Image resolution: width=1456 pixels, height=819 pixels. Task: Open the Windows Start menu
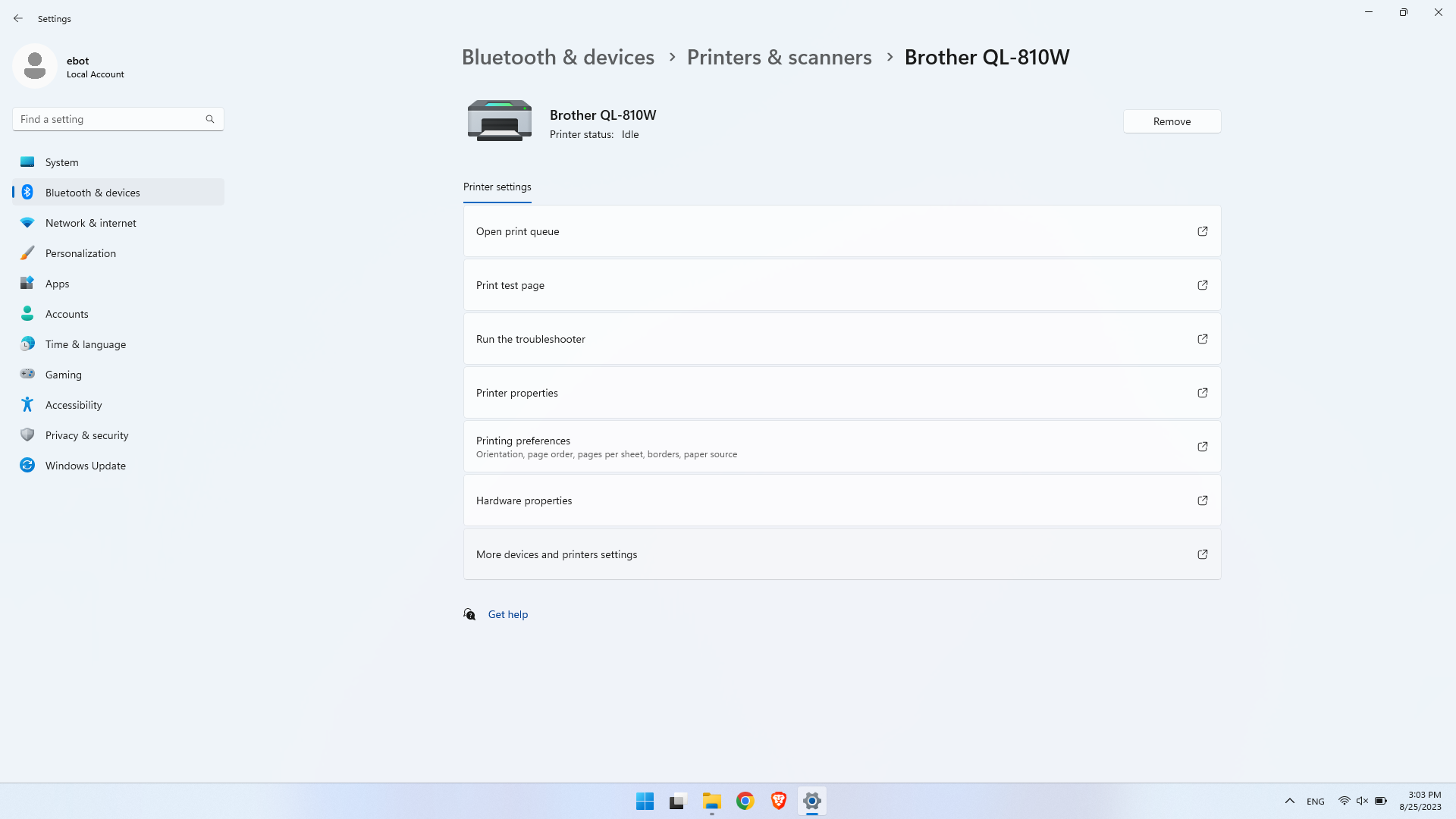click(645, 801)
